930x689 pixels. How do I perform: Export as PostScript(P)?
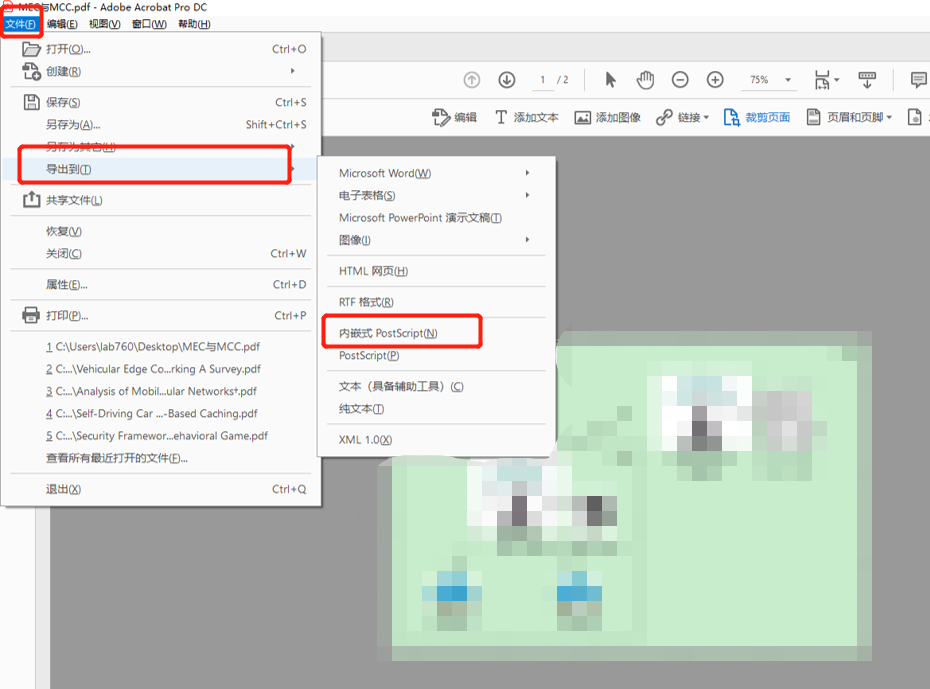(x=436, y=355)
